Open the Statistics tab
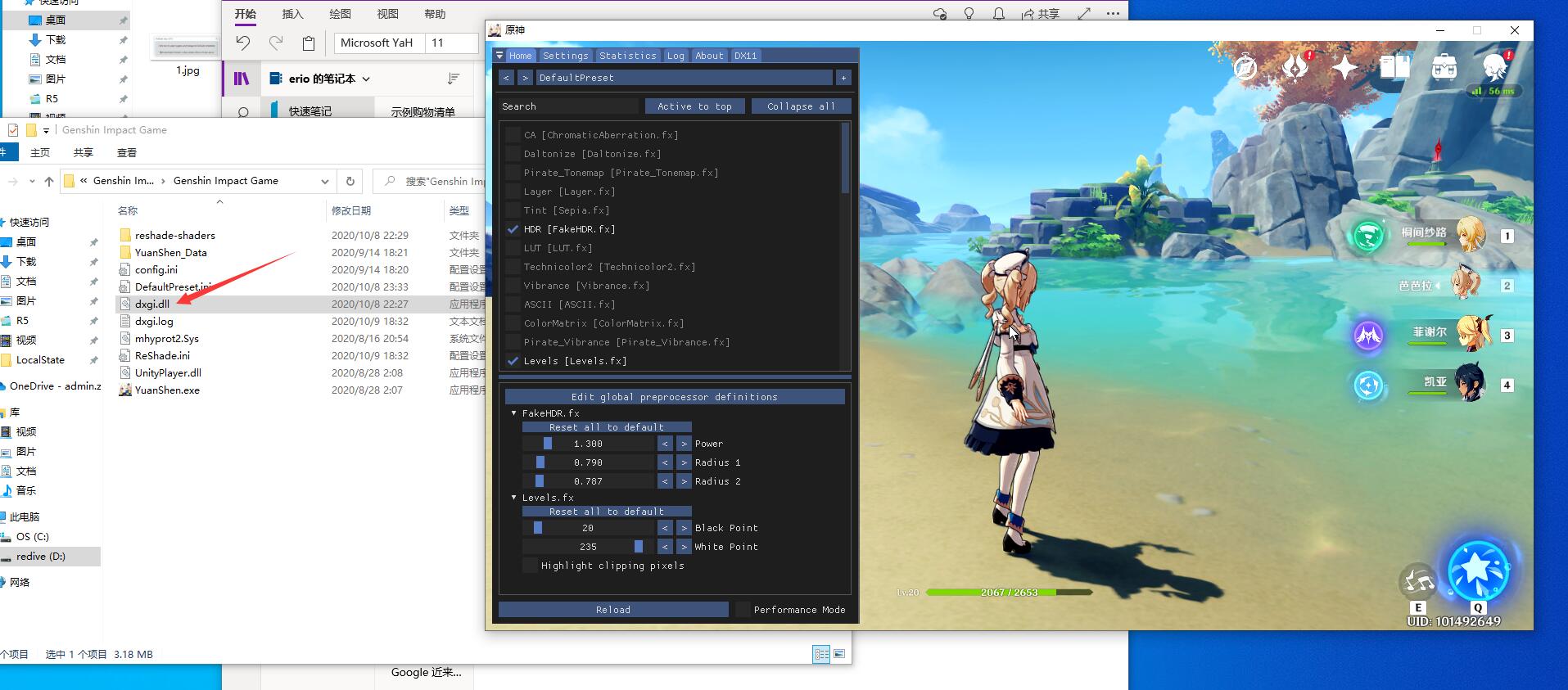This screenshot has width=1568, height=690. click(627, 56)
